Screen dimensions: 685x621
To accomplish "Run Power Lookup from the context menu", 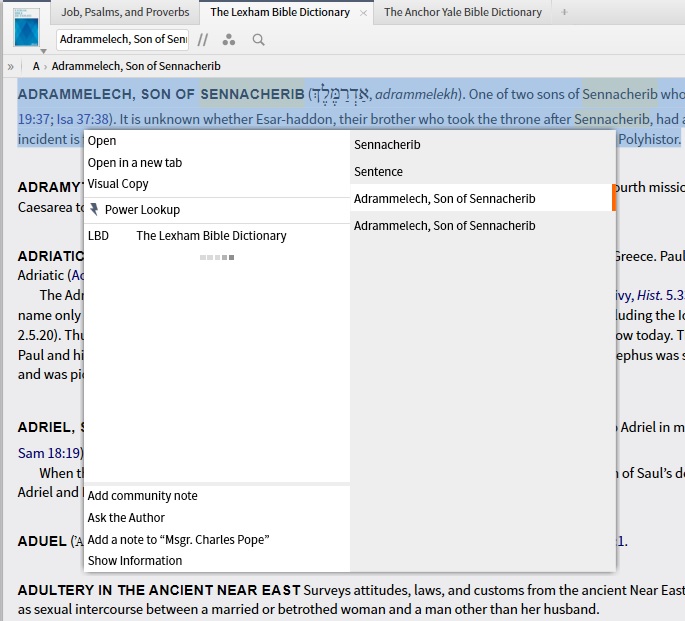I will tap(142, 210).
